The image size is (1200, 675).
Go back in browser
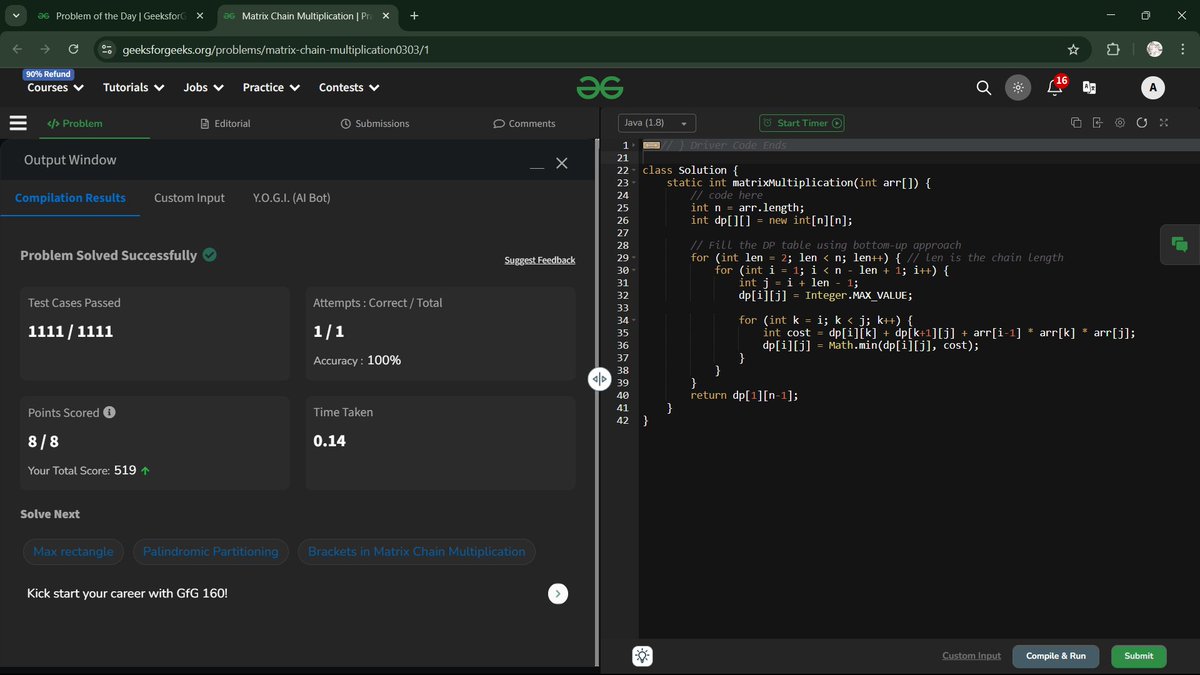click(17, 49)
